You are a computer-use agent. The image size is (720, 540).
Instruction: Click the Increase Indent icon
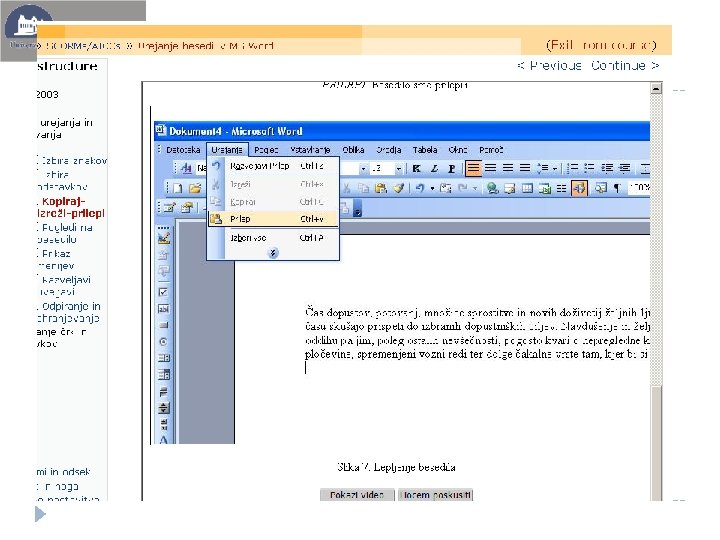(624, 169)
